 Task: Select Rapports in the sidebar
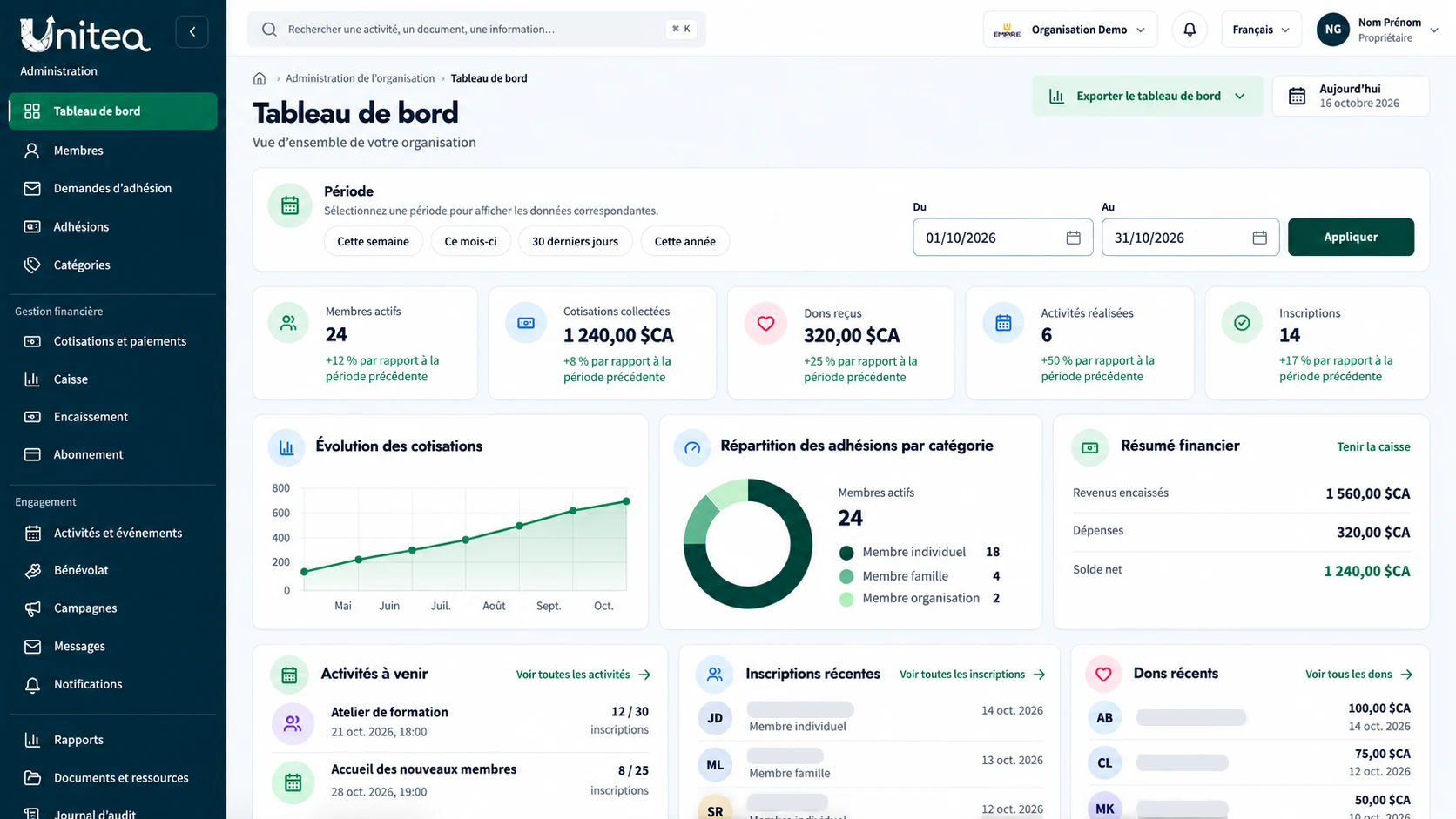tap(113, 740)
